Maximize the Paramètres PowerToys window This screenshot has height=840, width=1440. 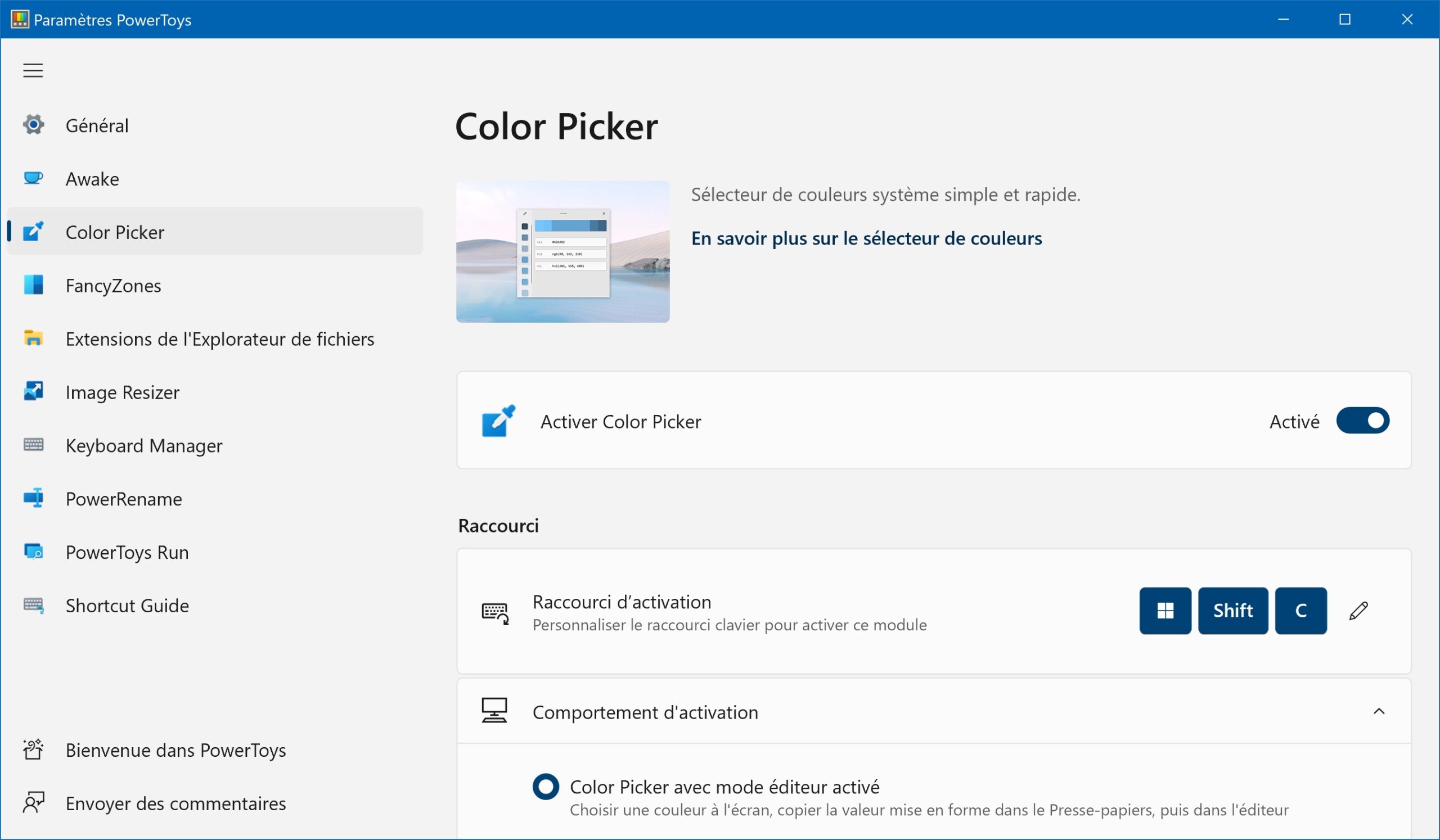[x=1345, y=20]
